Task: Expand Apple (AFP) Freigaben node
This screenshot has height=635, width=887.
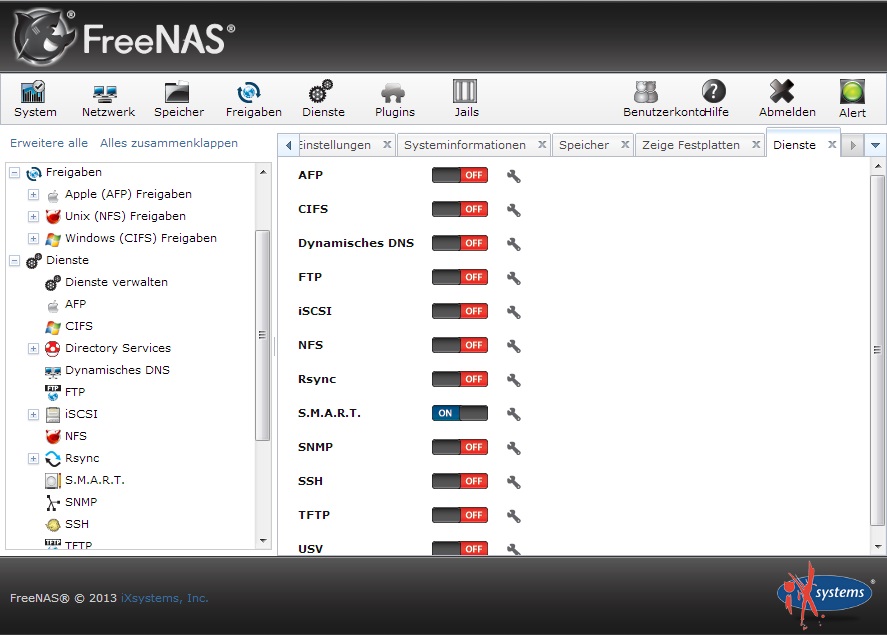Action: pos(33,195)
